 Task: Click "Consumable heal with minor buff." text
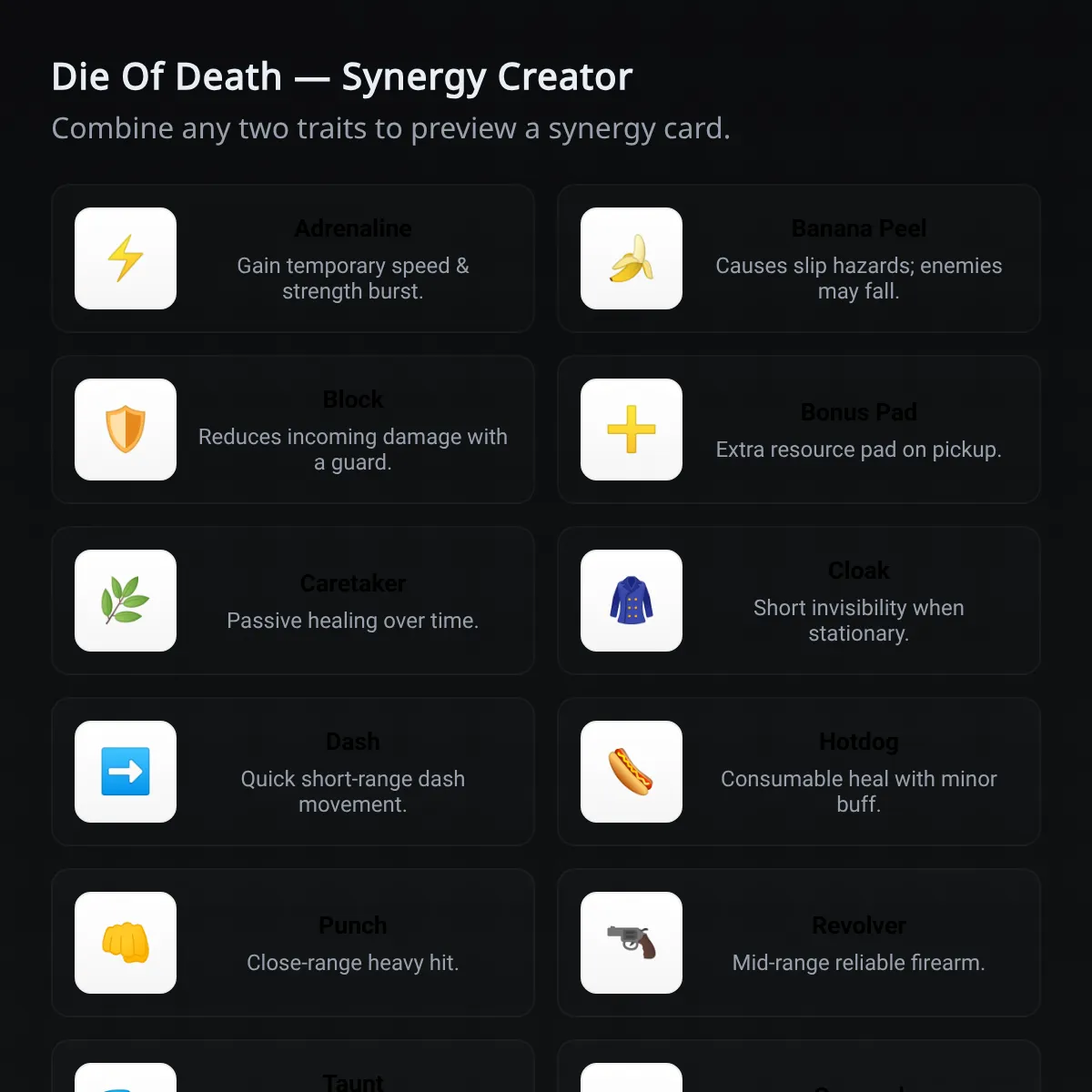(x=859, y=792)
